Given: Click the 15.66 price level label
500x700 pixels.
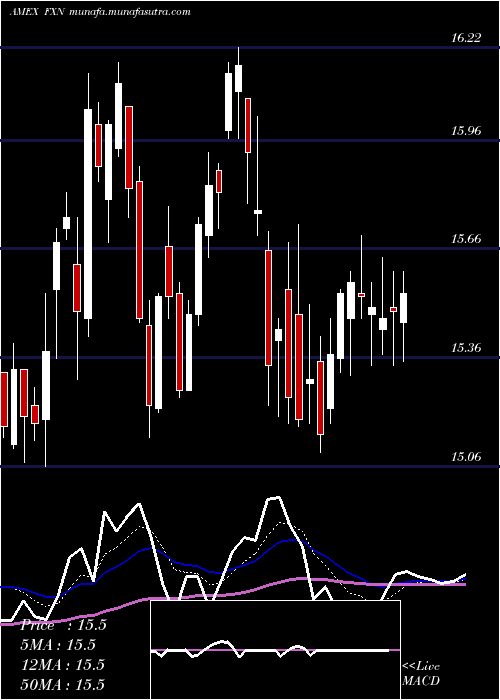Looking at the screenshot, I should click(466, 239).
